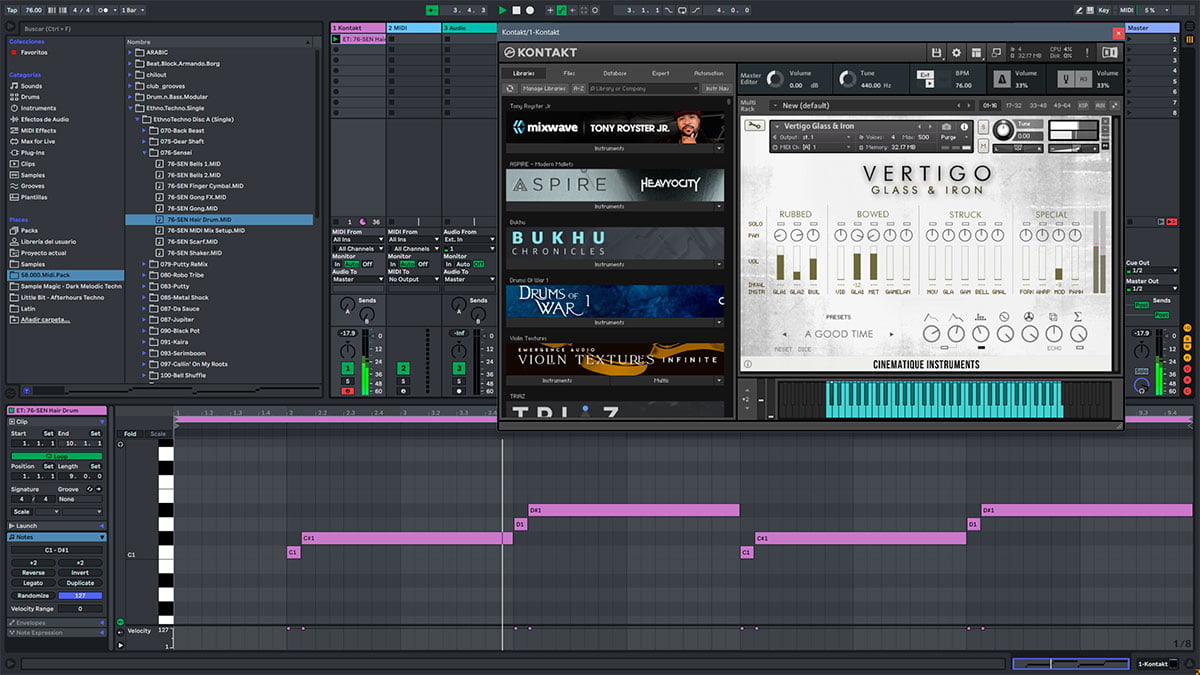The width and height of the screenshot is (1200, 675).
Task: Click the Vertigo instrument snapshot camera icon
Action: click(947, 126)
